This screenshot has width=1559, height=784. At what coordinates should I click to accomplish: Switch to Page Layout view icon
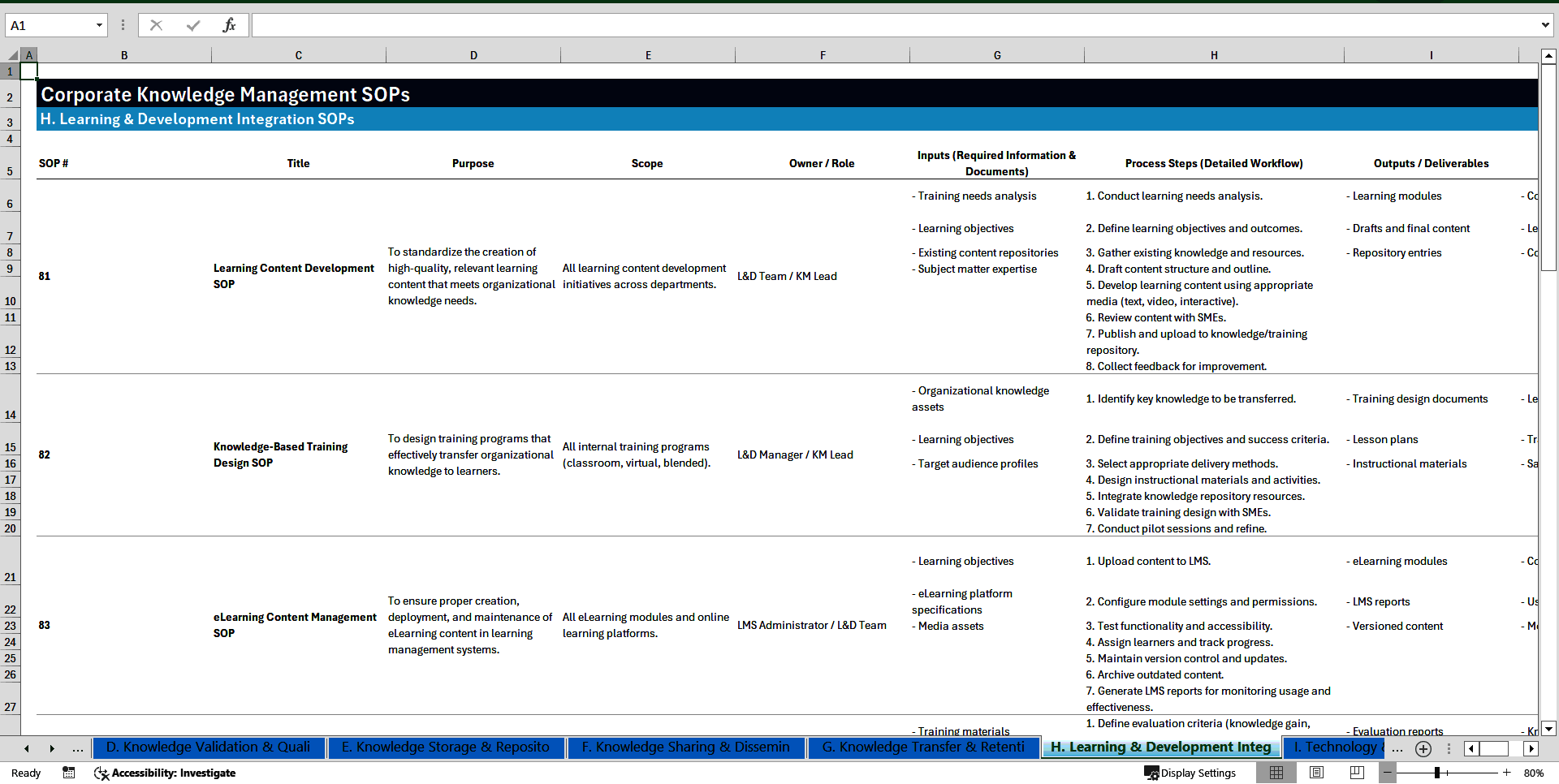tap(1317, 773)
